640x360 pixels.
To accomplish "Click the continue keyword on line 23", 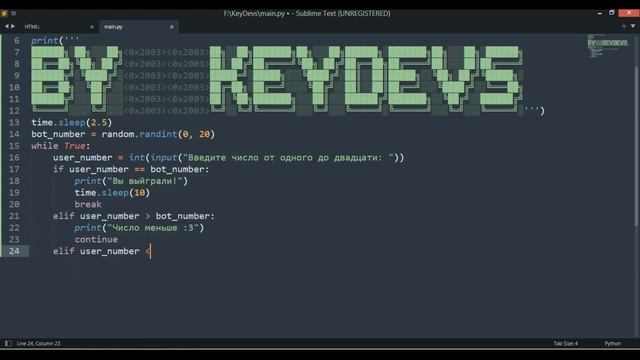I will coord(96,239).
